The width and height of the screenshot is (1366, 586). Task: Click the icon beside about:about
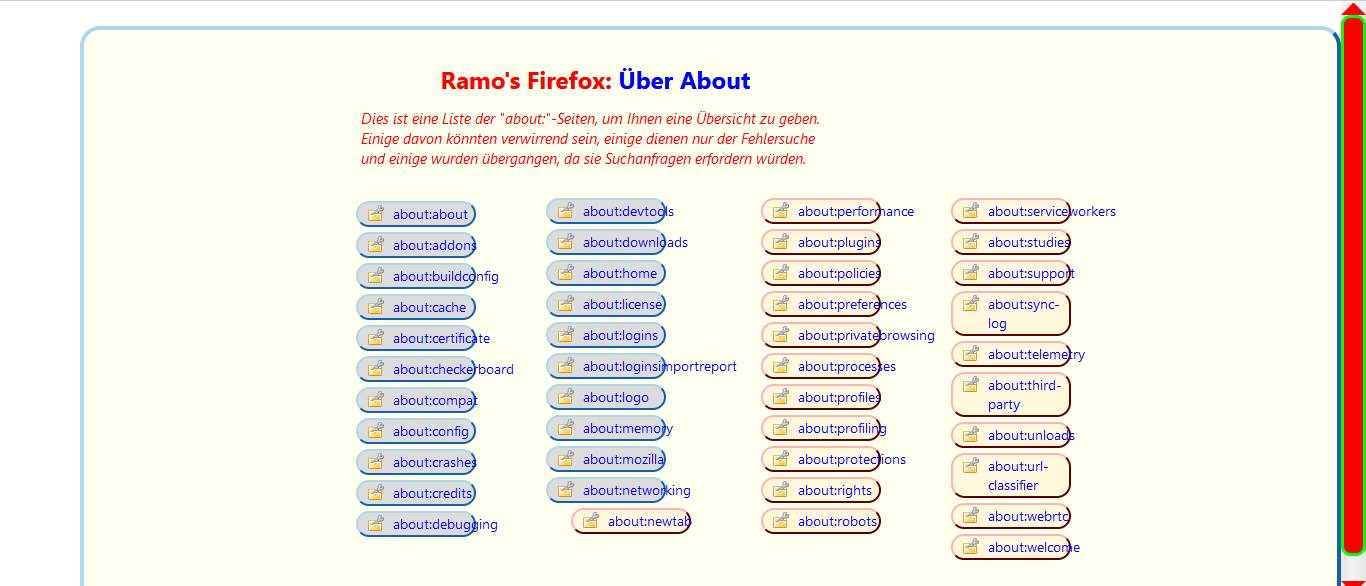point(375,214)
